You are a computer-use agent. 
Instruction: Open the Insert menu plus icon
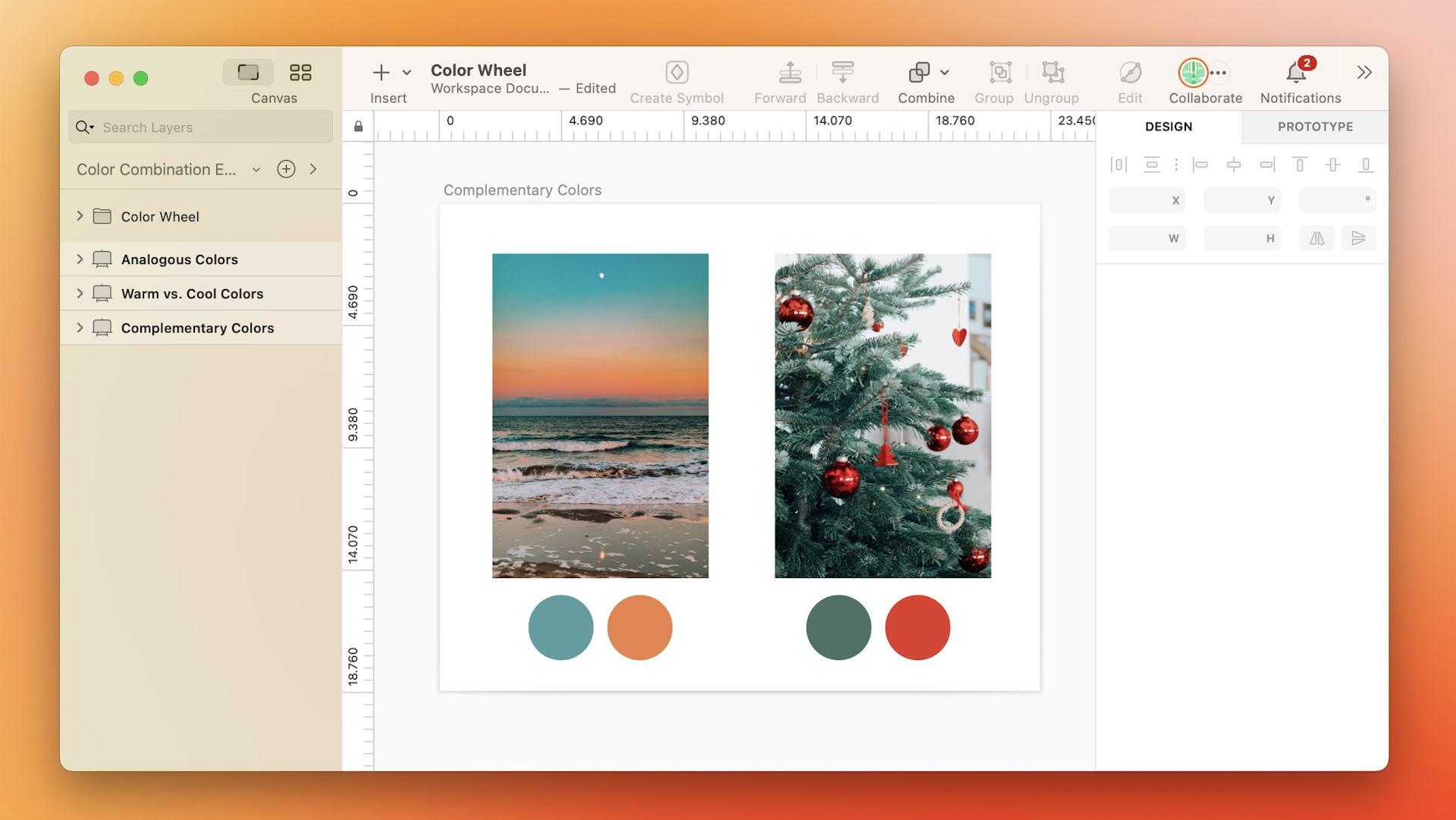(382, 72)
